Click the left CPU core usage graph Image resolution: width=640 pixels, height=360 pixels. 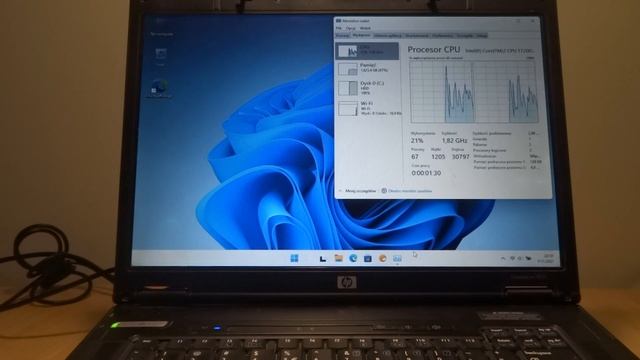pyautogui.click(x=442, y=92)
